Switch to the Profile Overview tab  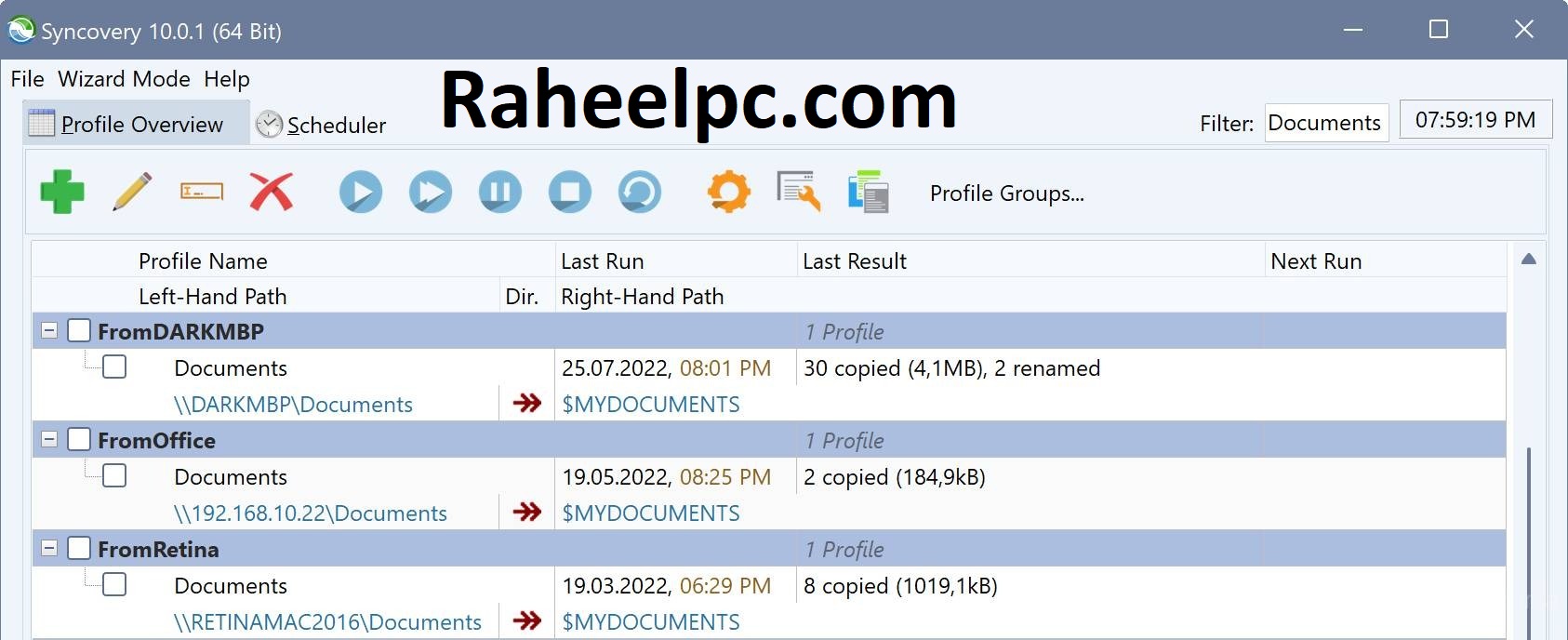pos(136,124)
